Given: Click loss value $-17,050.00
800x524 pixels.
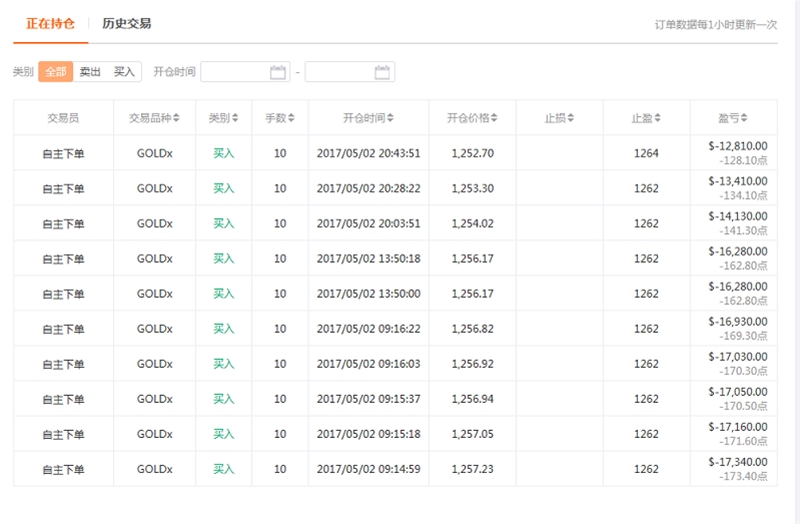Looking at the screenshot, I should tap(738, 392).
